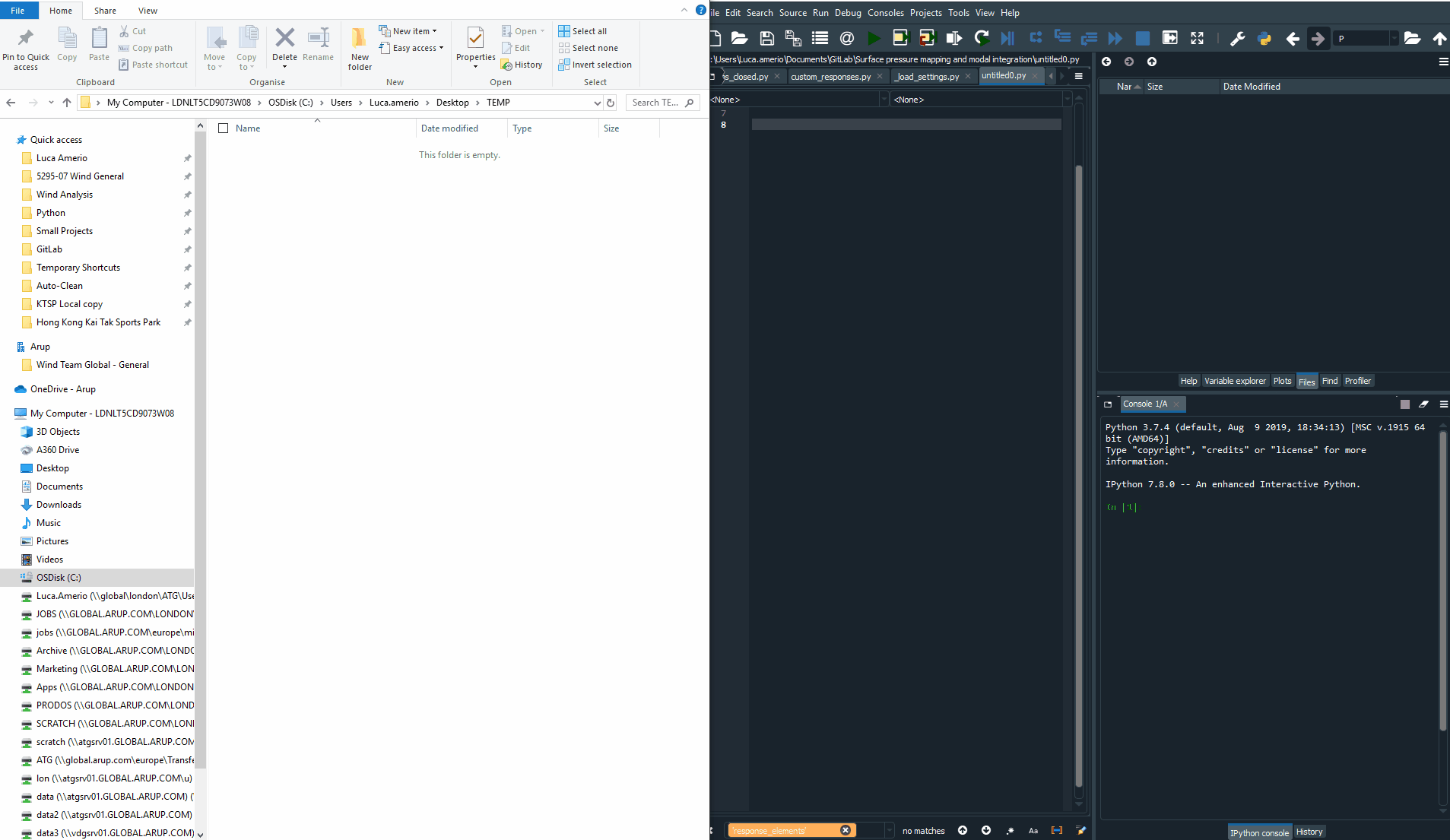Toggle case sensitive Aa search option
The image size is (1450, 840).
(x=1033, y=830)
